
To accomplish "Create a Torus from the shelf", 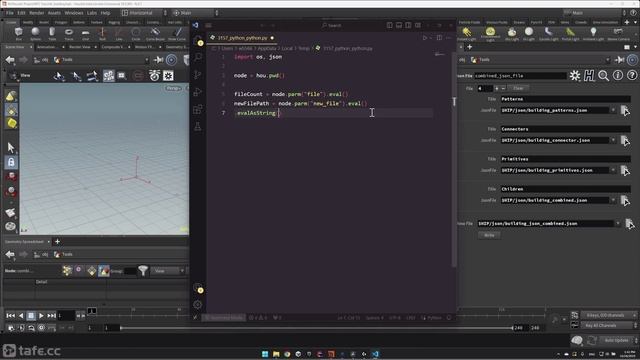I will click(69, 33).
